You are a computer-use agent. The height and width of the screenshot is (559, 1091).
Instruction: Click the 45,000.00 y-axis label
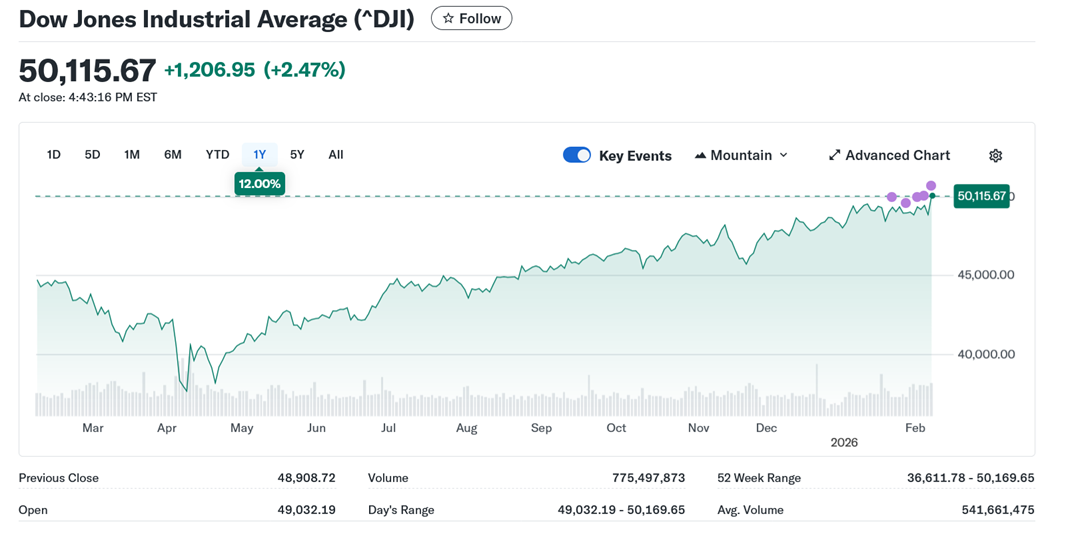click(x=986, y=275)
